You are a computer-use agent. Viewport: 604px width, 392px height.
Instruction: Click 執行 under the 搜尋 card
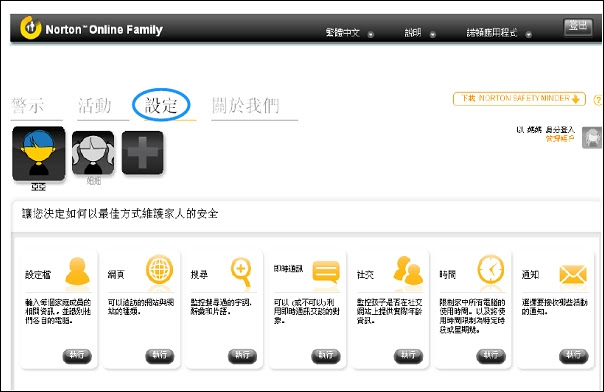[242, 356]
